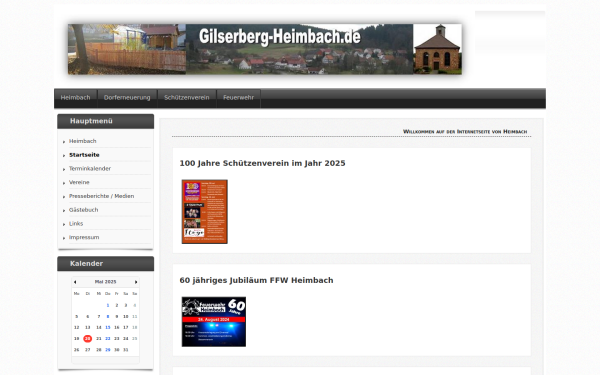
Task: Click calendar day 8 link
Action: [x=108, y=316]
